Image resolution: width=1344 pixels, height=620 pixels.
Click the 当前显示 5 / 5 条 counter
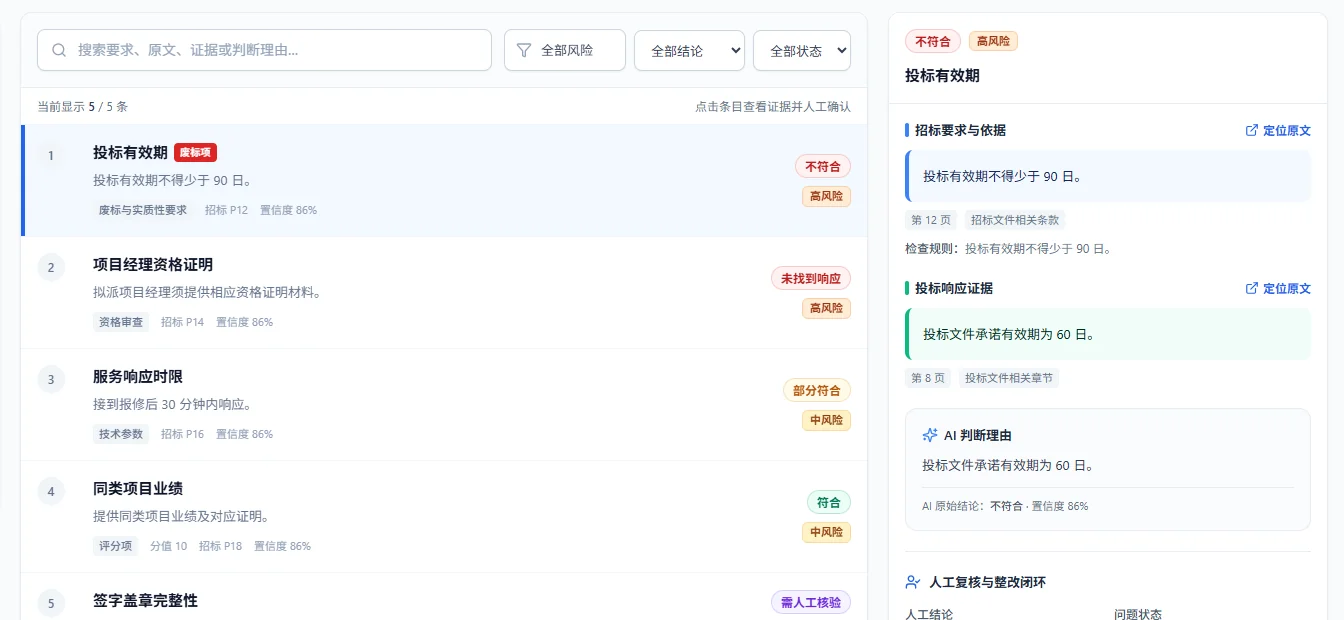click(83, 106)
